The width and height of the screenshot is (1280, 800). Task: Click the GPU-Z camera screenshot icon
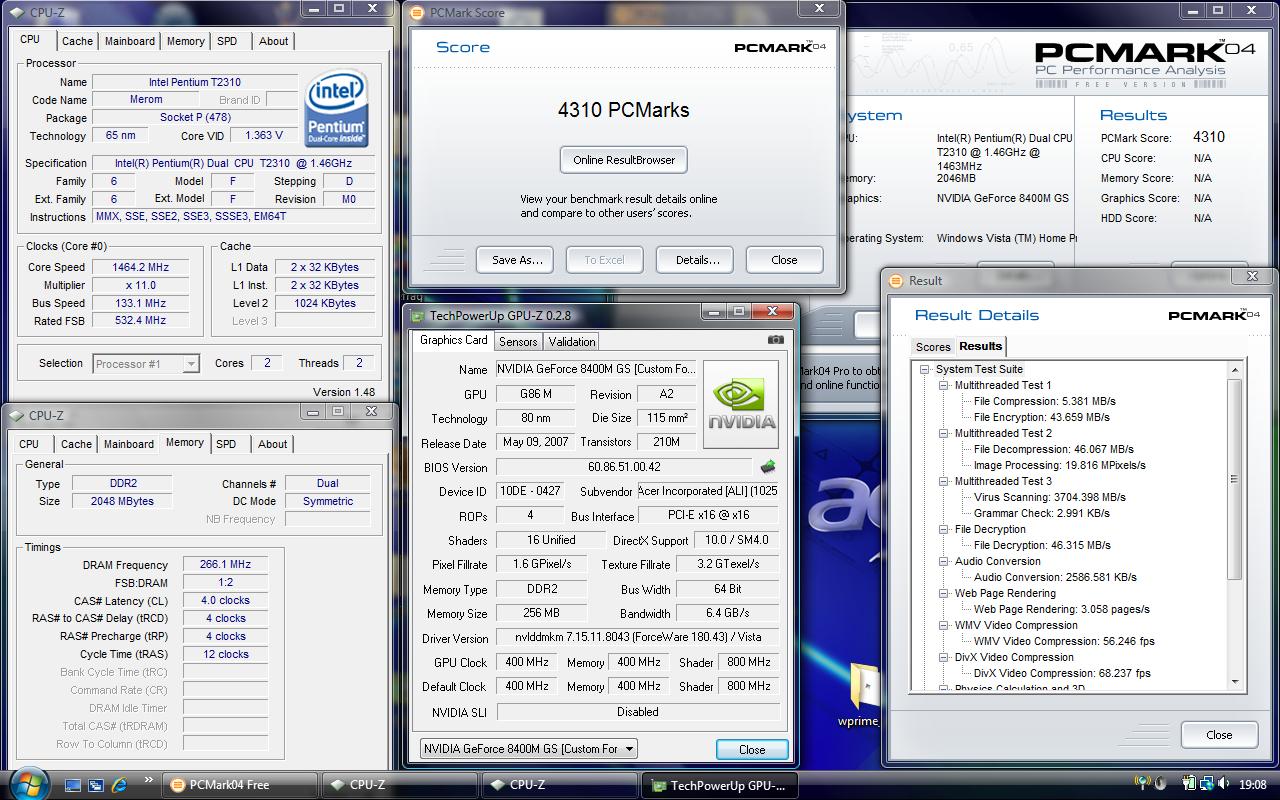pyautogui.click(x=775, y=340)
